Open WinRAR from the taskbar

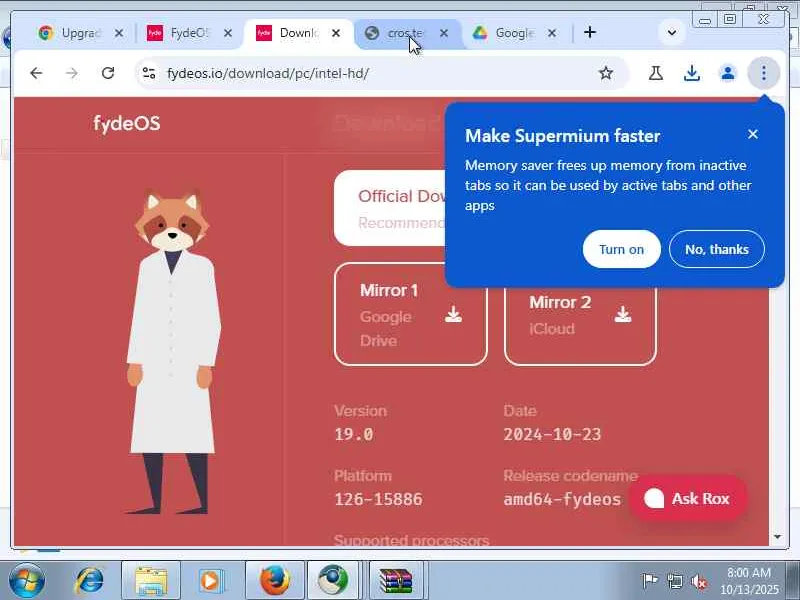pyautogui.click(x=396, y=581)
